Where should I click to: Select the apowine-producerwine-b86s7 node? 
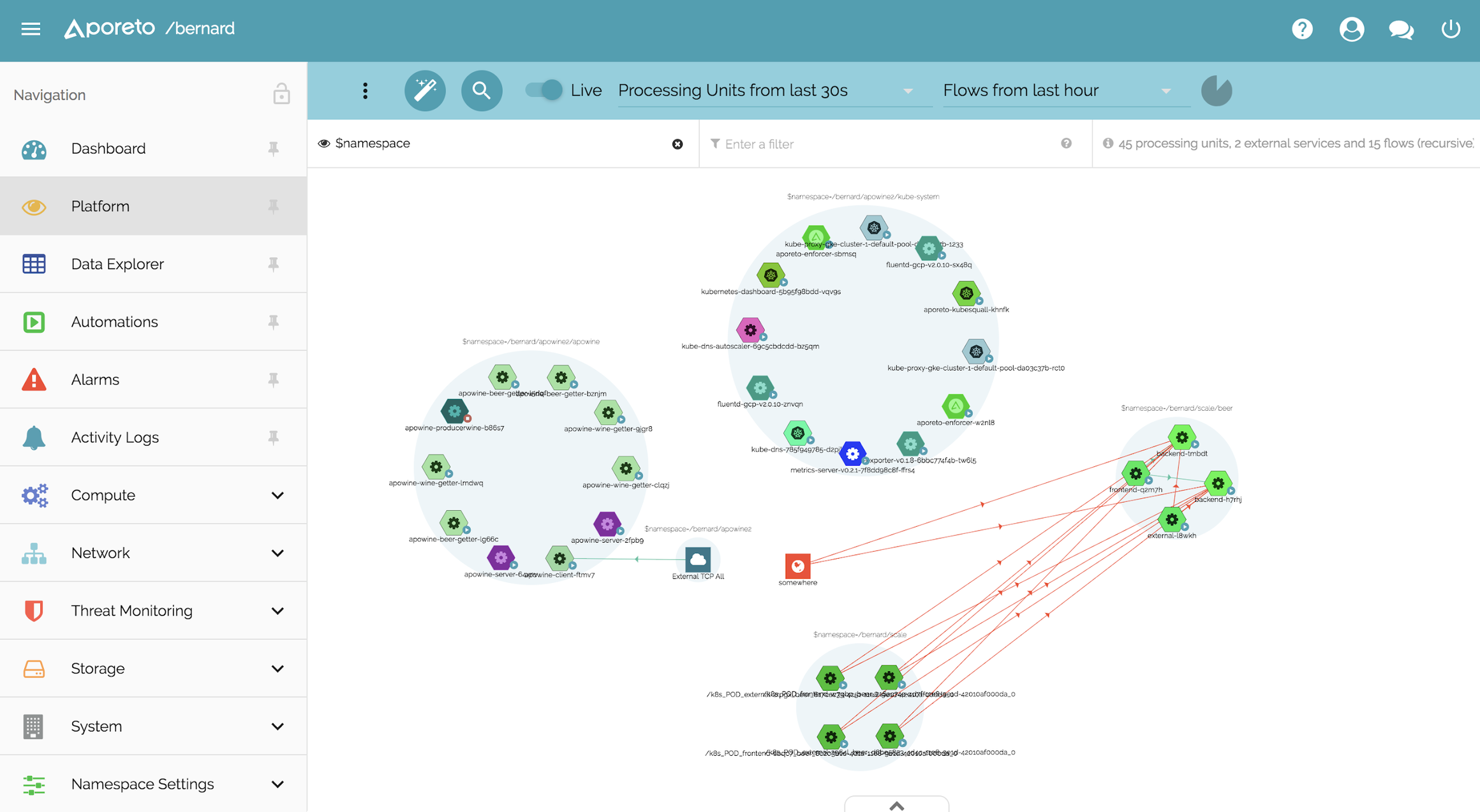point(454,411)
